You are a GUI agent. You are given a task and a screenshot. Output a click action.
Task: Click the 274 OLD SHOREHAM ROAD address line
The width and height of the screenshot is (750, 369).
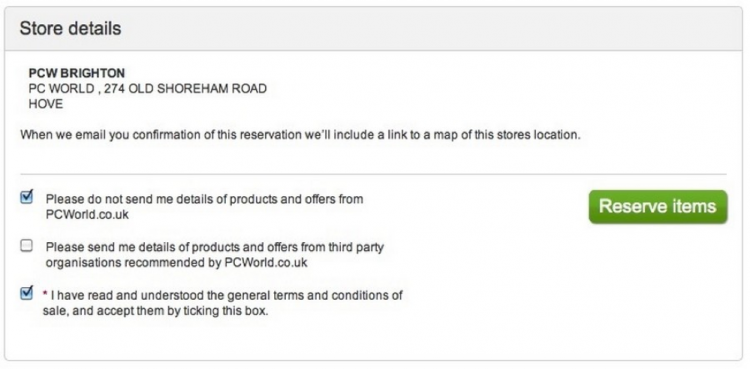pyautogui.click(x=186, y=89)
